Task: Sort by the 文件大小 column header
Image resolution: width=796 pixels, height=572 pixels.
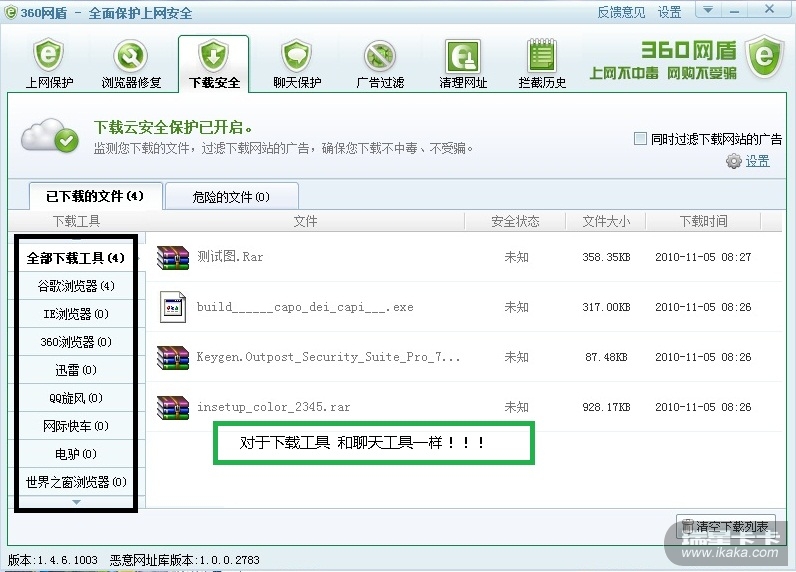Action: (606, 221)
